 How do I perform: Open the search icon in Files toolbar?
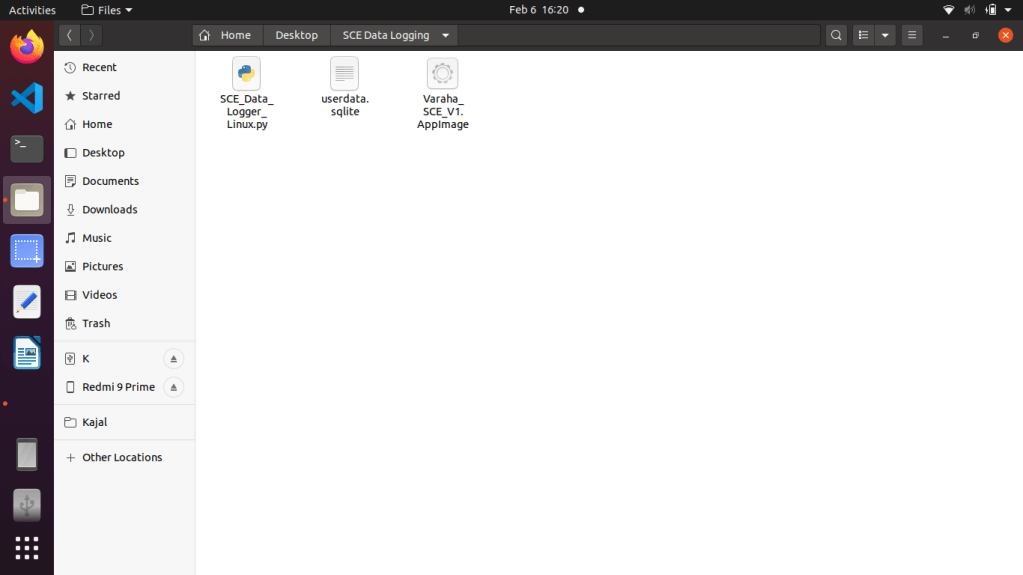836,35
